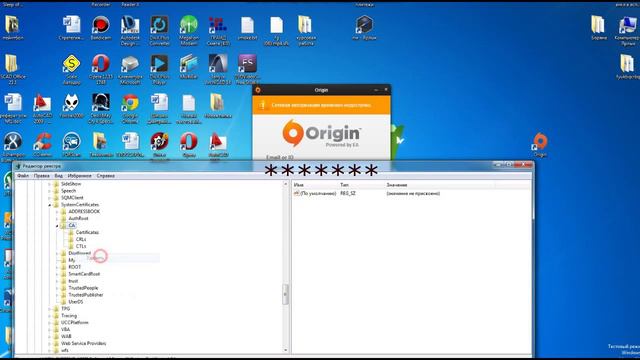Click the orange connection warning banner in Origin
Image resolution: width=640 pixels, height=360 pixels.
pos(321,105)
